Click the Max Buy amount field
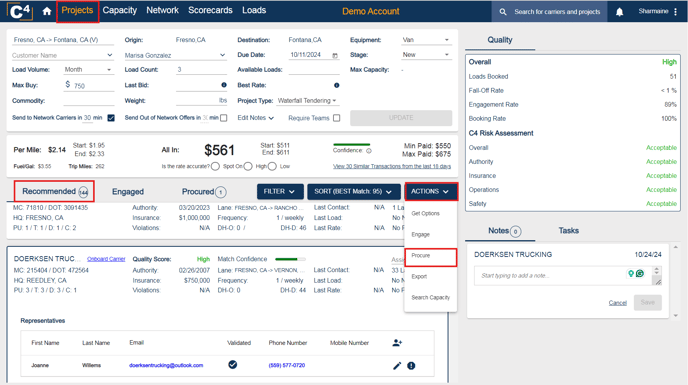The width and height of the screenshot is (688, 385). click(x=89, y=85)
